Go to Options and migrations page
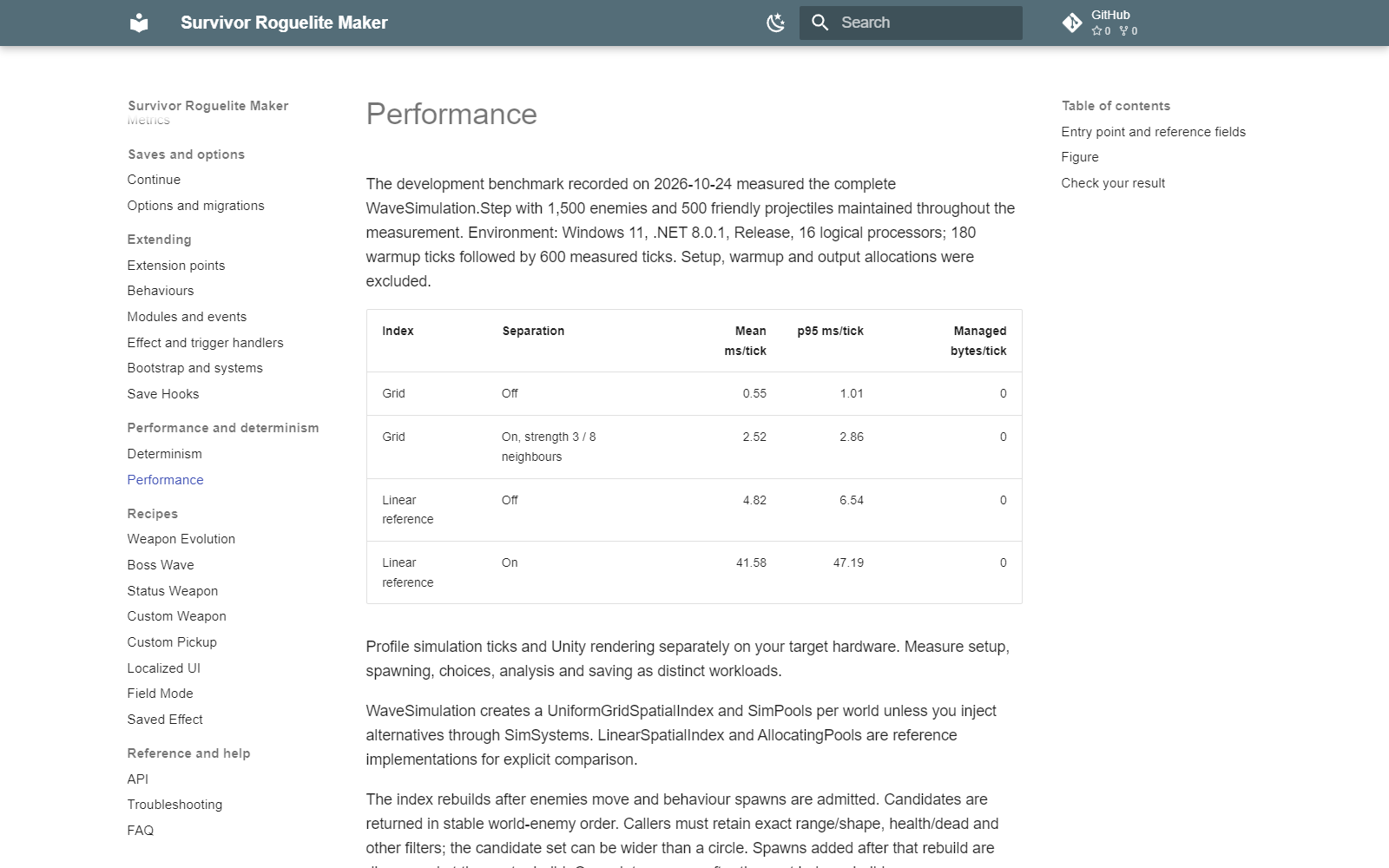The width and height of the screenshot is (1389, 868). pos(195,206)
